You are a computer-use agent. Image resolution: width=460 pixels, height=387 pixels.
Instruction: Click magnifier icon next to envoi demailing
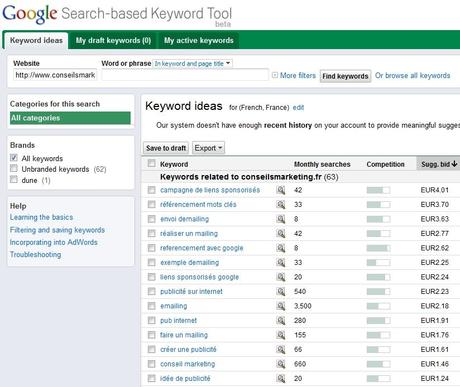(x=281, y=219)
